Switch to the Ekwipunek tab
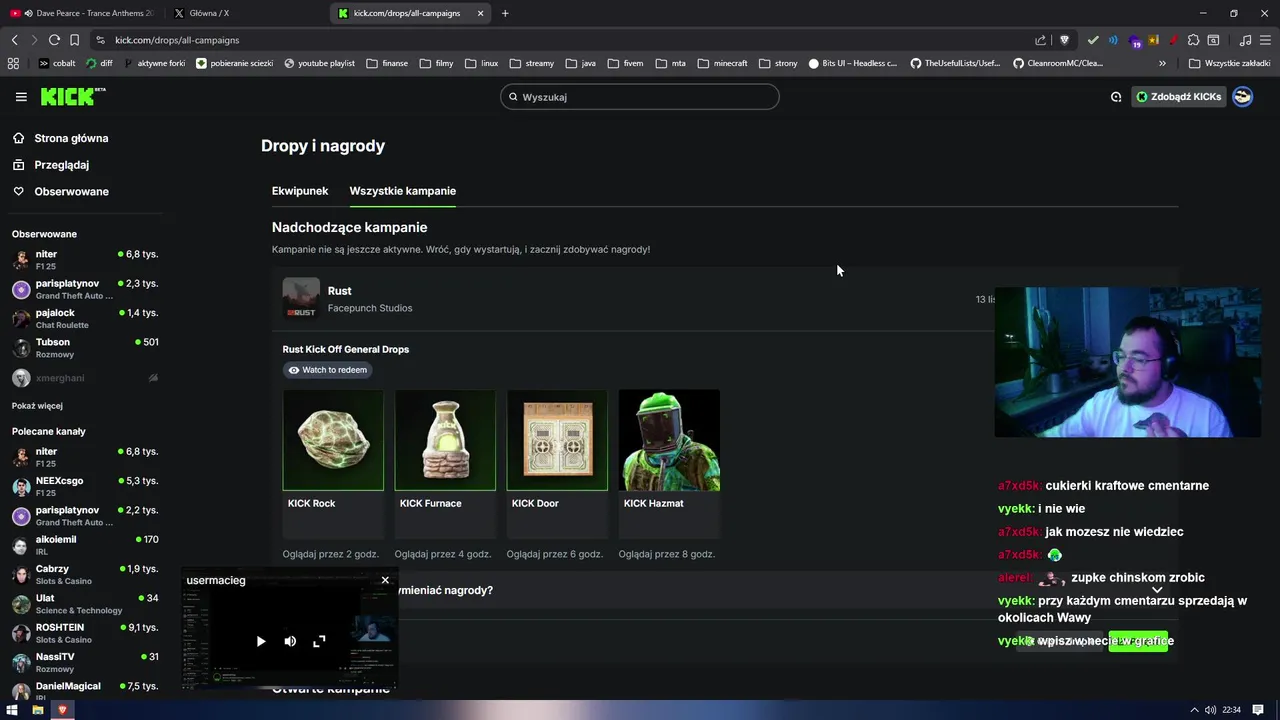 (300, 191)
